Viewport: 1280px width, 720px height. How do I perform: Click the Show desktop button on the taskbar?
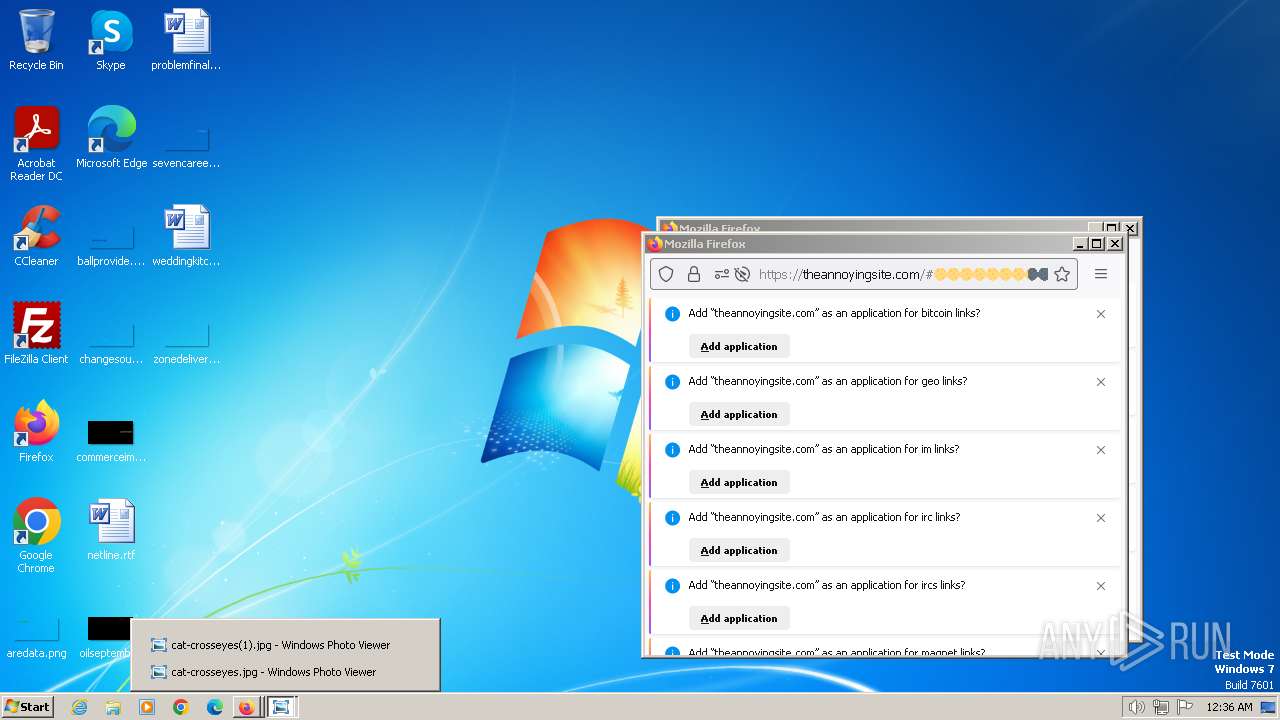pyautogui.click(x=1268, y=707)
